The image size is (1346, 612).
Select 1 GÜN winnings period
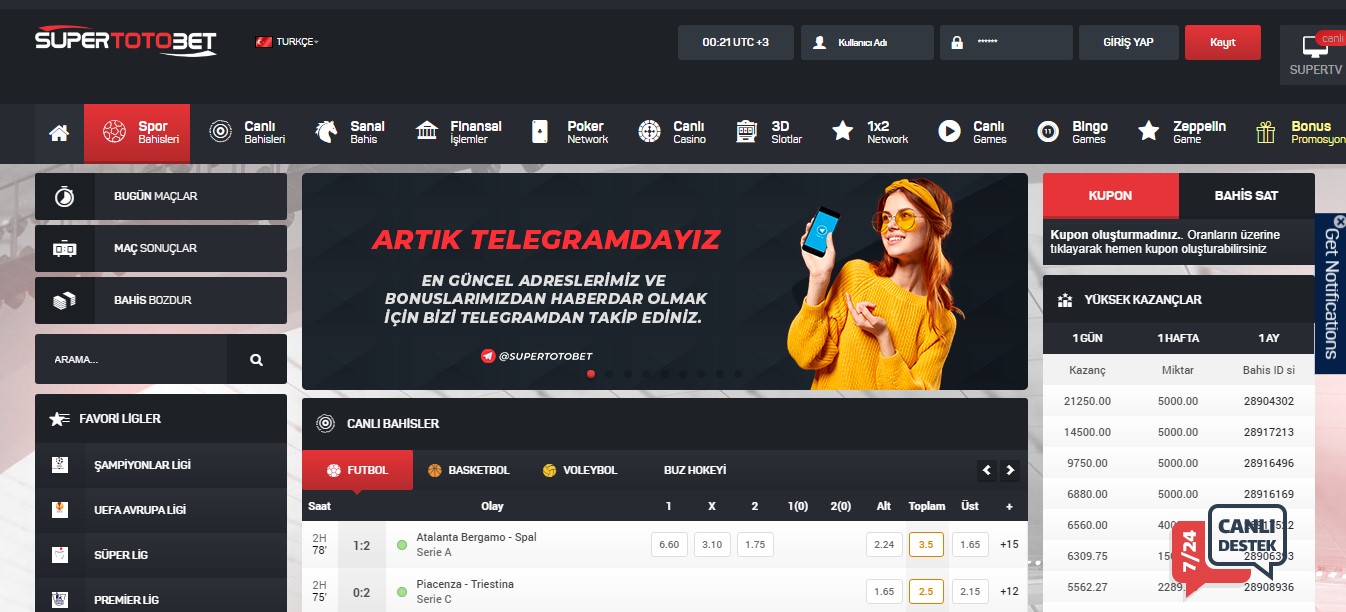point(1088,338)
